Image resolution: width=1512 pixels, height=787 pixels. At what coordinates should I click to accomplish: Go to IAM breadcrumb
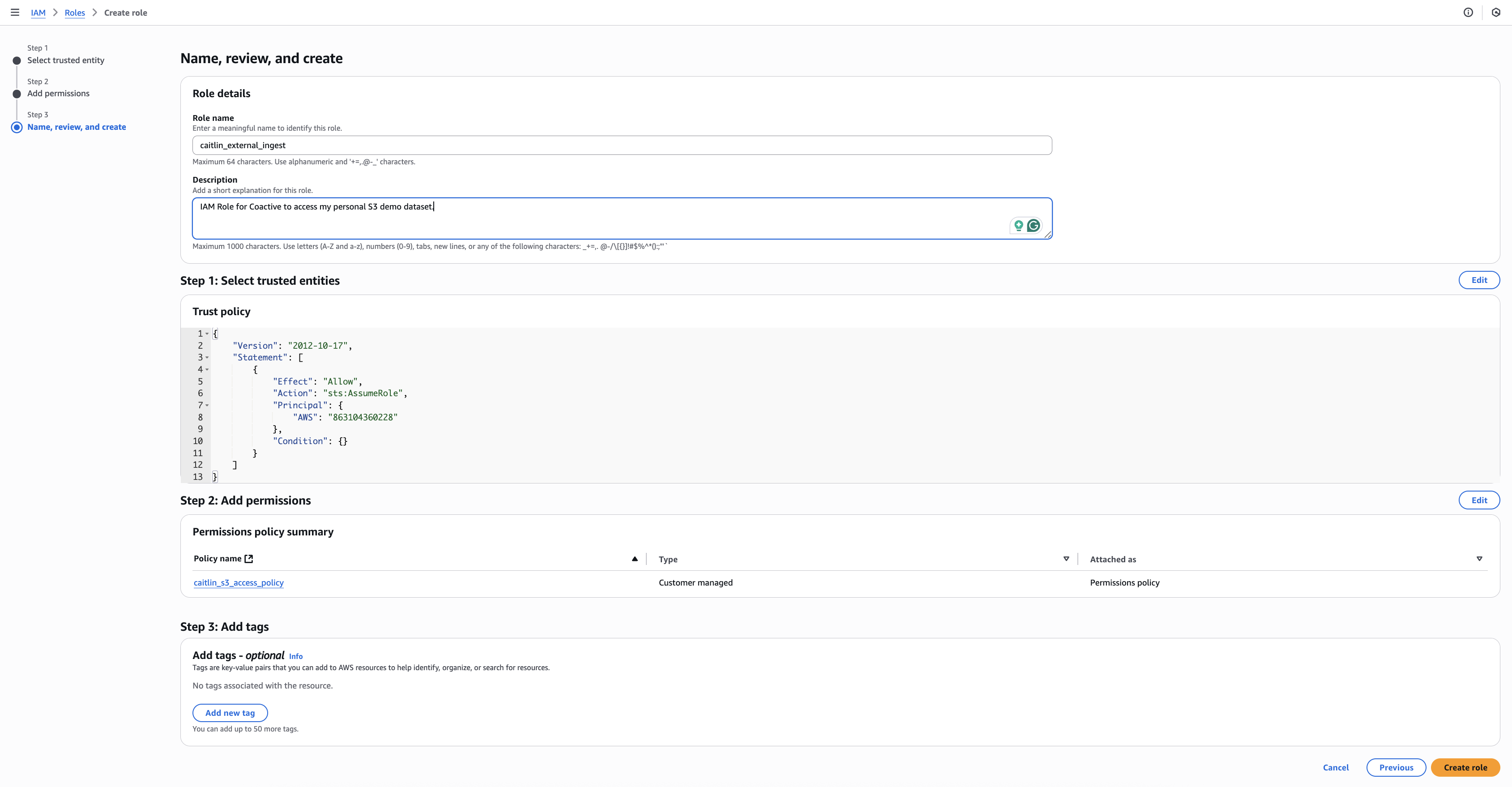click(38, 13)
